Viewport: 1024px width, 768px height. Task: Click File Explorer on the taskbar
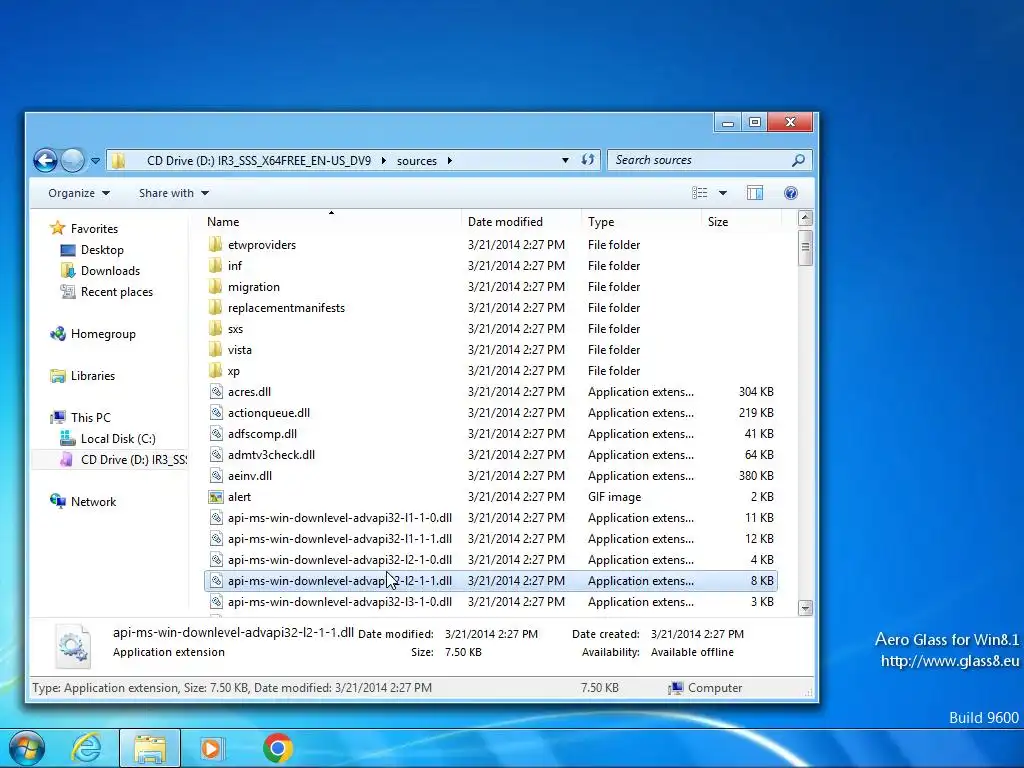[x=150, y=748]
